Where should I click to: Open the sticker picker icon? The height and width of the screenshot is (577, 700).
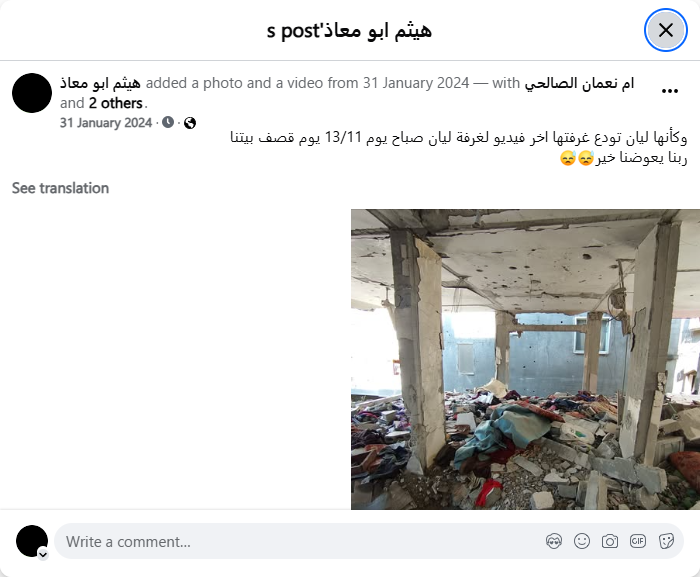coord(666,541)
